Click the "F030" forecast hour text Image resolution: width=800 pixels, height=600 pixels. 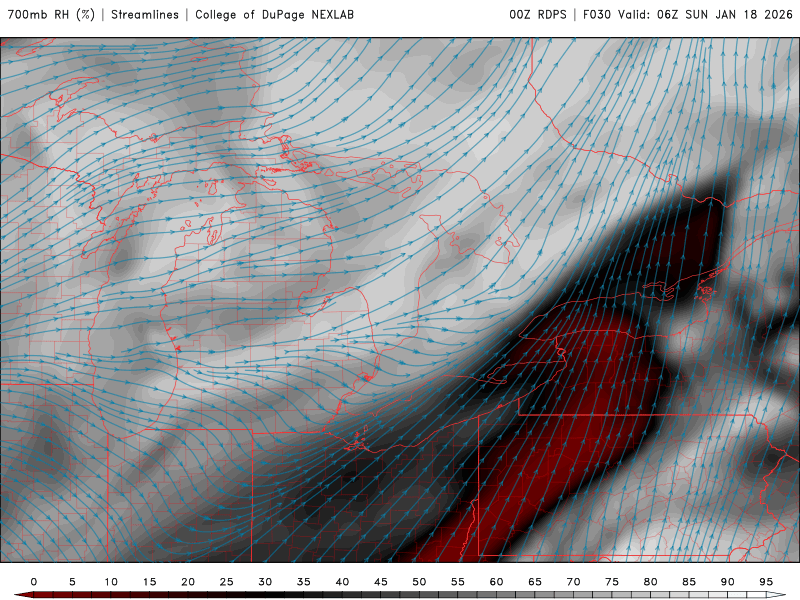[x=596, y=15]
